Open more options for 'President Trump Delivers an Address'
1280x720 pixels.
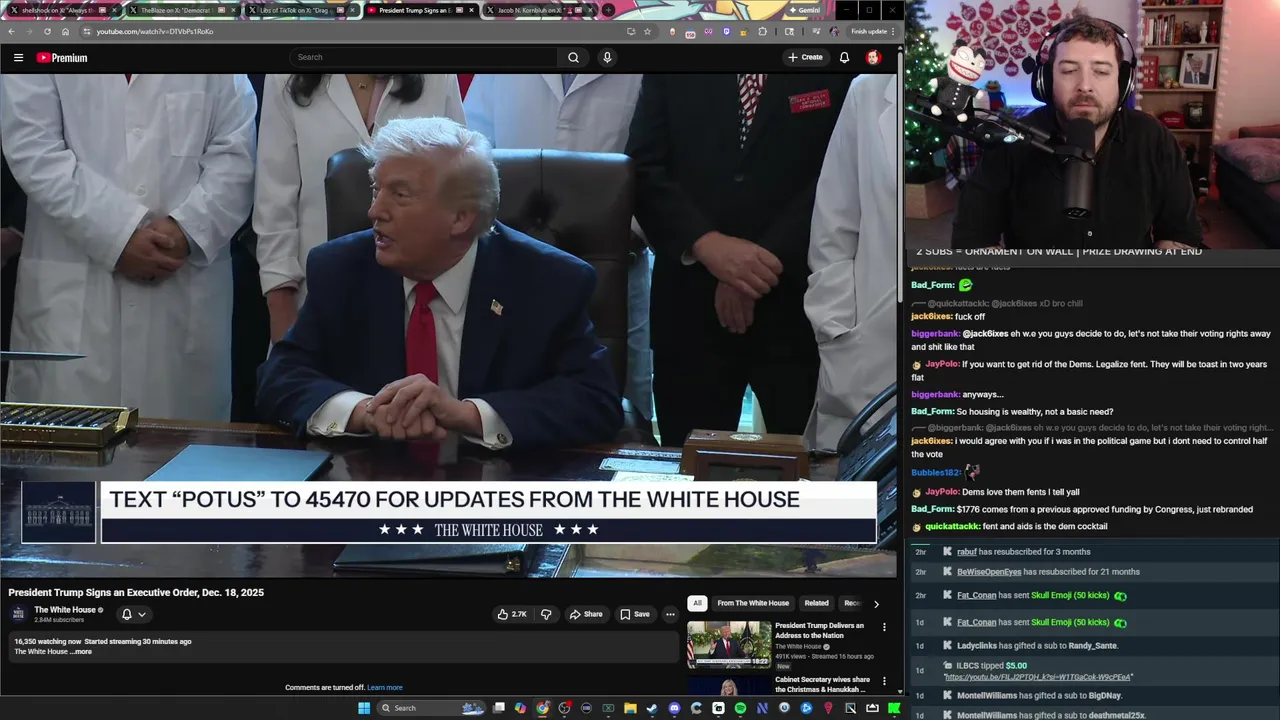(884, 627)
